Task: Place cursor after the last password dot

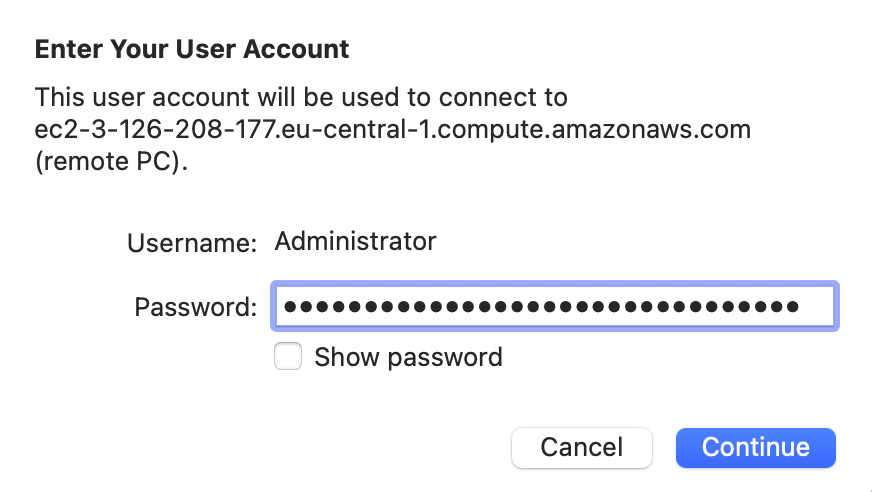Action: coord(801,307)
